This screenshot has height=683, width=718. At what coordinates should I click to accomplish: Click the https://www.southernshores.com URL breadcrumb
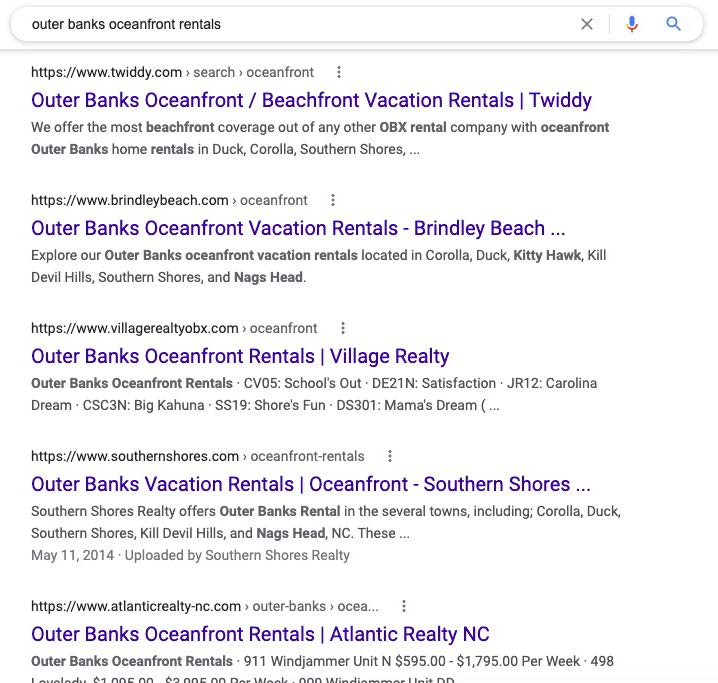click(135, 456)
